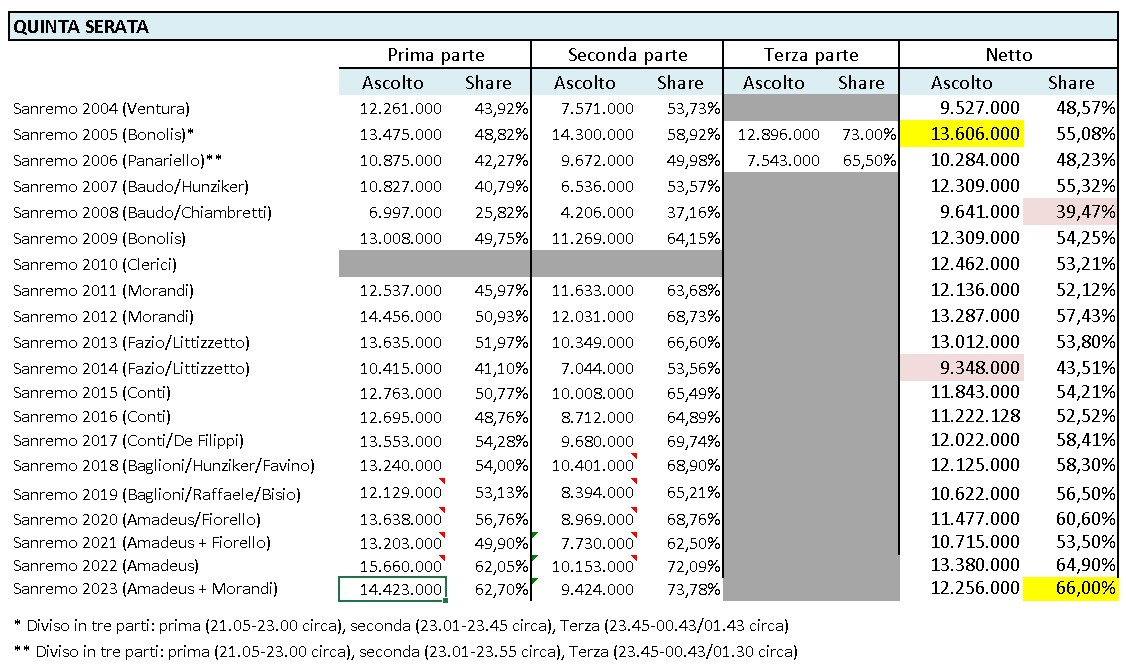Select the Netto header cell
Screen dimensions: 1126x667
tap(1008, 55)
